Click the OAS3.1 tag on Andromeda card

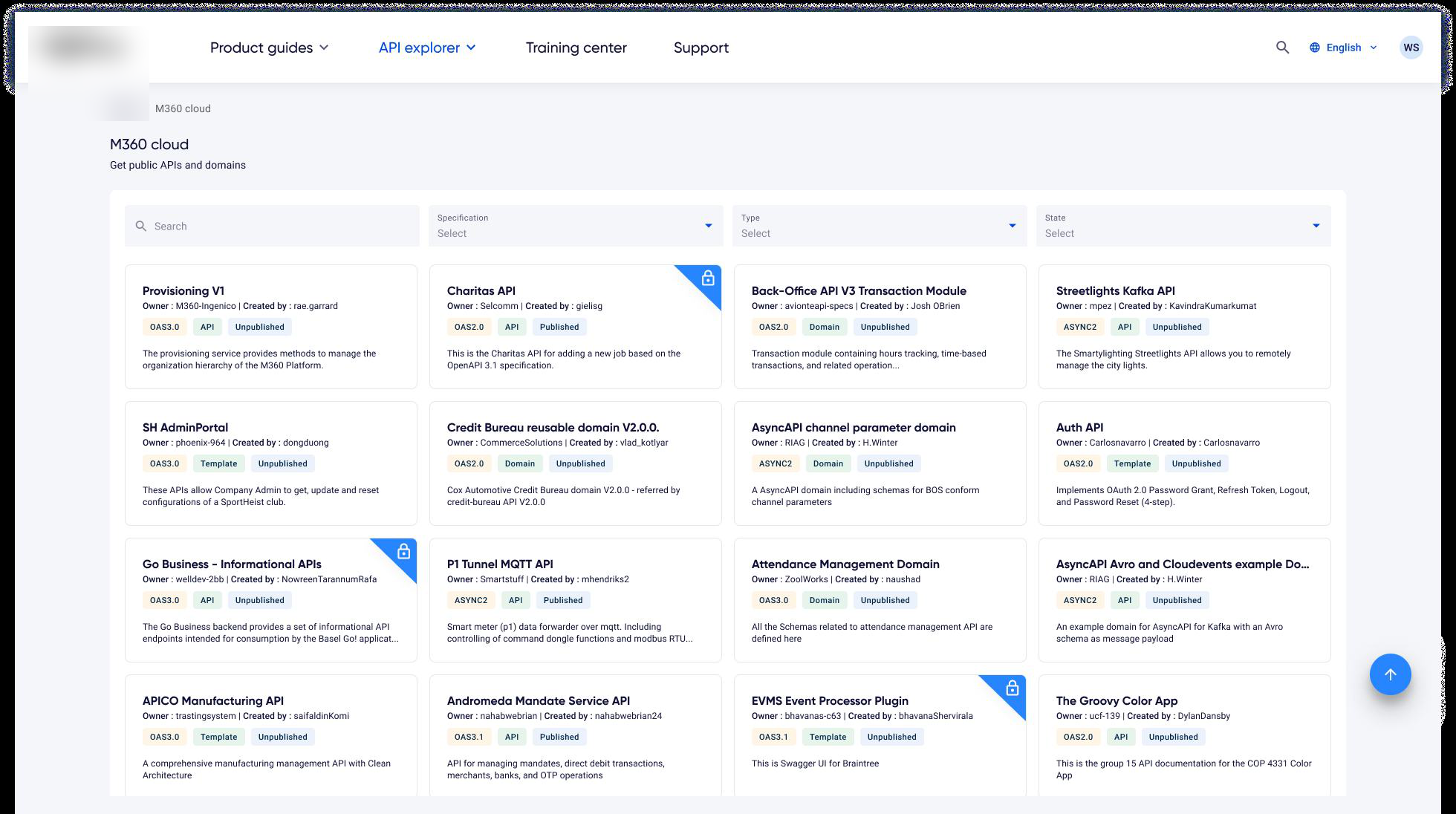[x=469, y=737]
